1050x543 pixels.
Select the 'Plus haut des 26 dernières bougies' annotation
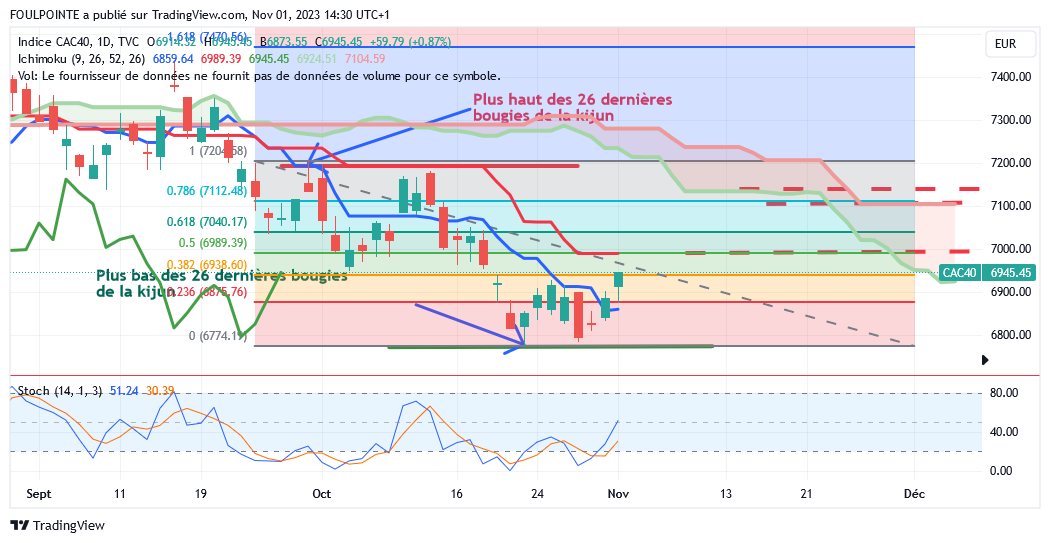(573, 108)
